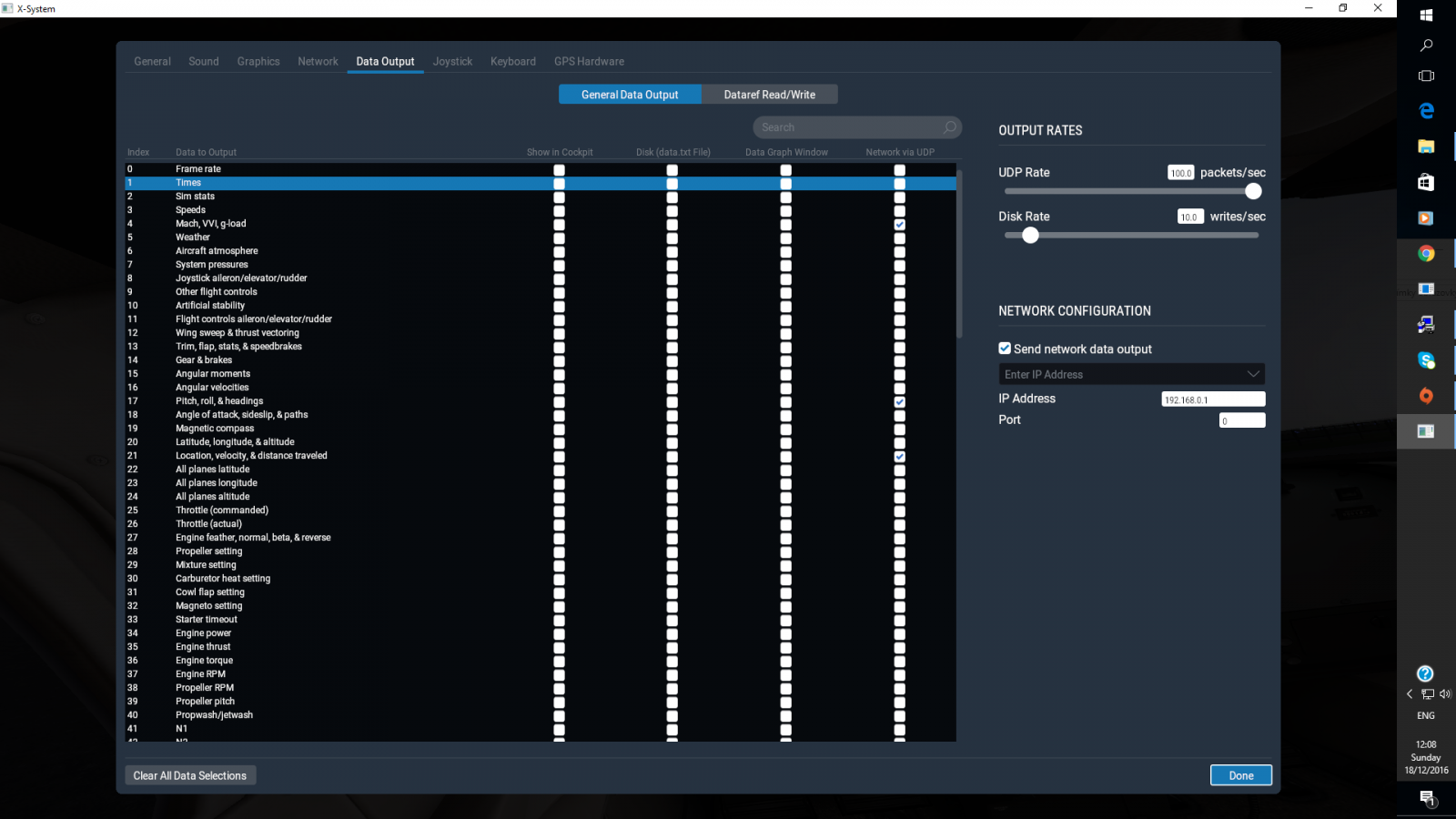Switch to the Dataref Read/Write tab
Image resolution: width=1456 pixels, height=819 pixels.
pos(769,95)
